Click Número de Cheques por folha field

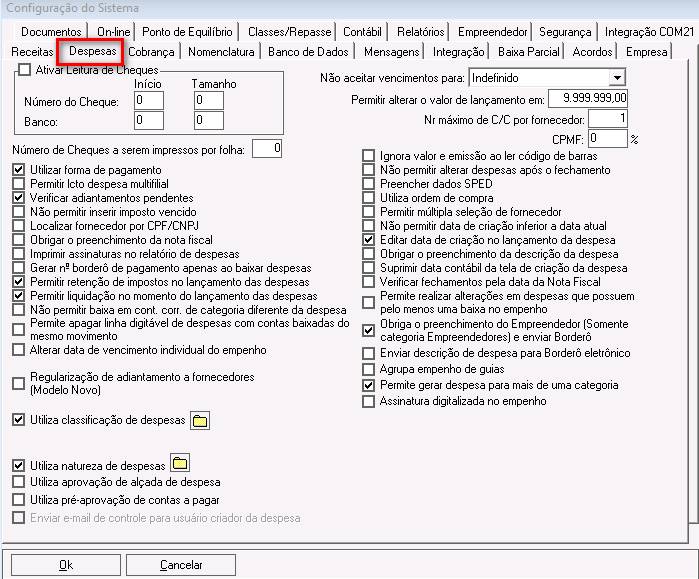pyautogui.click(x=267, y=149)
